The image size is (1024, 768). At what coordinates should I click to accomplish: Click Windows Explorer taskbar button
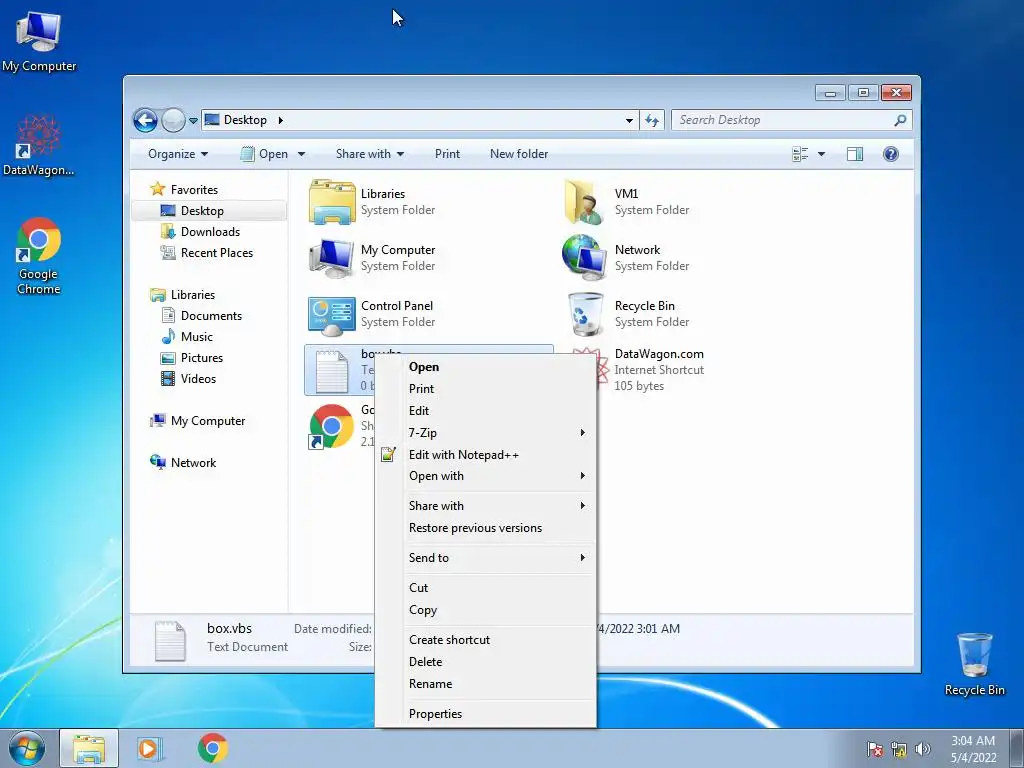89,748
